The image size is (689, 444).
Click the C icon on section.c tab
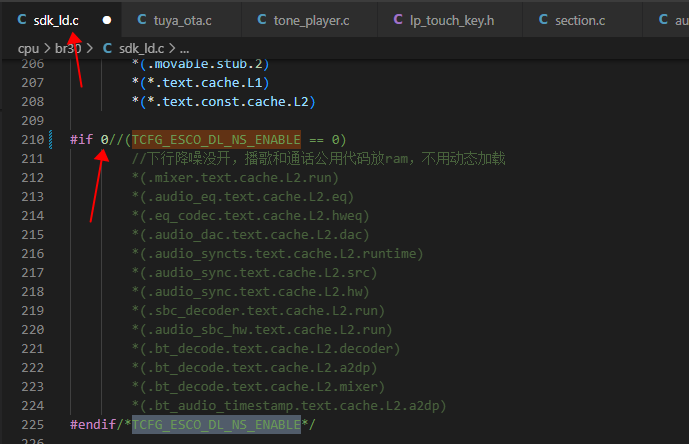point(543,20)
